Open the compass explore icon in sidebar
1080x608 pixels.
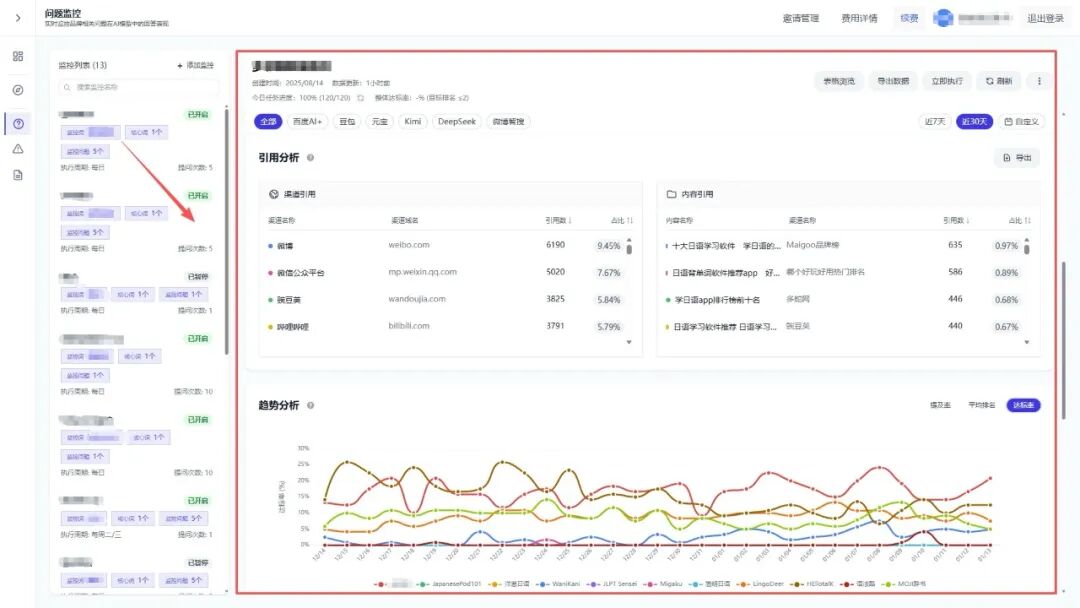(x=18, y=90)
